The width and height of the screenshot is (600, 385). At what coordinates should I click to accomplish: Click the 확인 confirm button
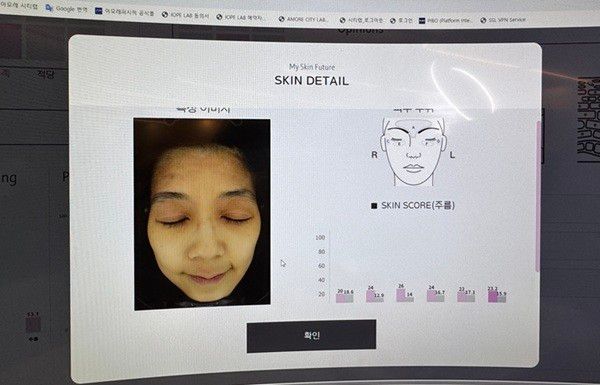coord(311,336)
